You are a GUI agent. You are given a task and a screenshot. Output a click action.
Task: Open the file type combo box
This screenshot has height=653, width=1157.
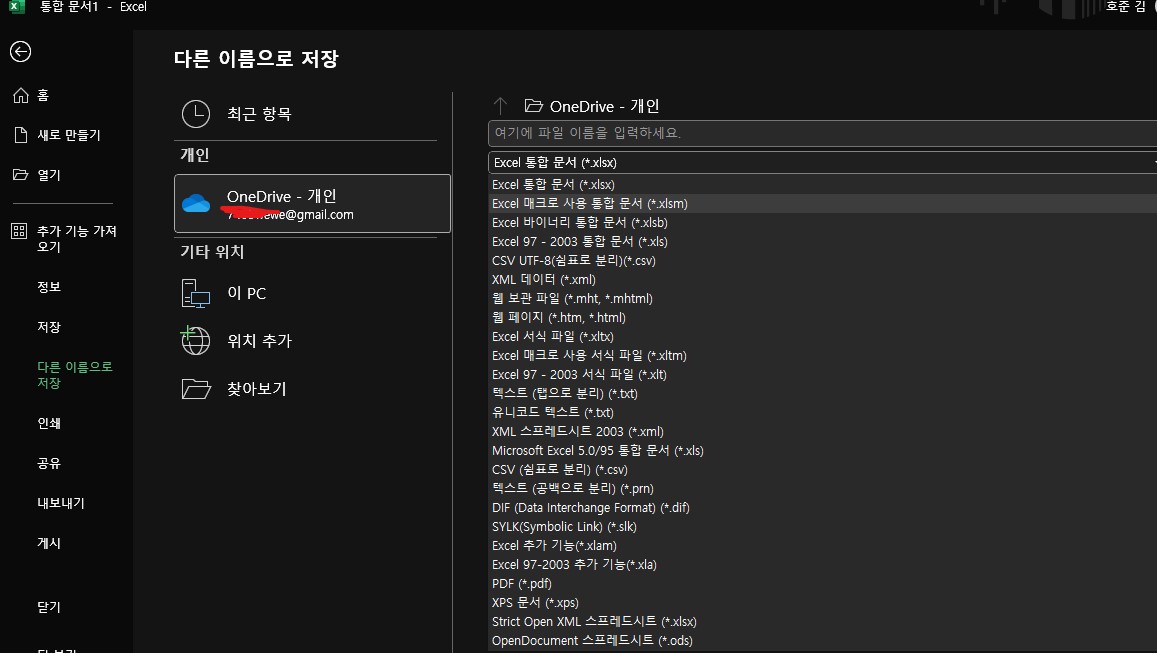822,162
